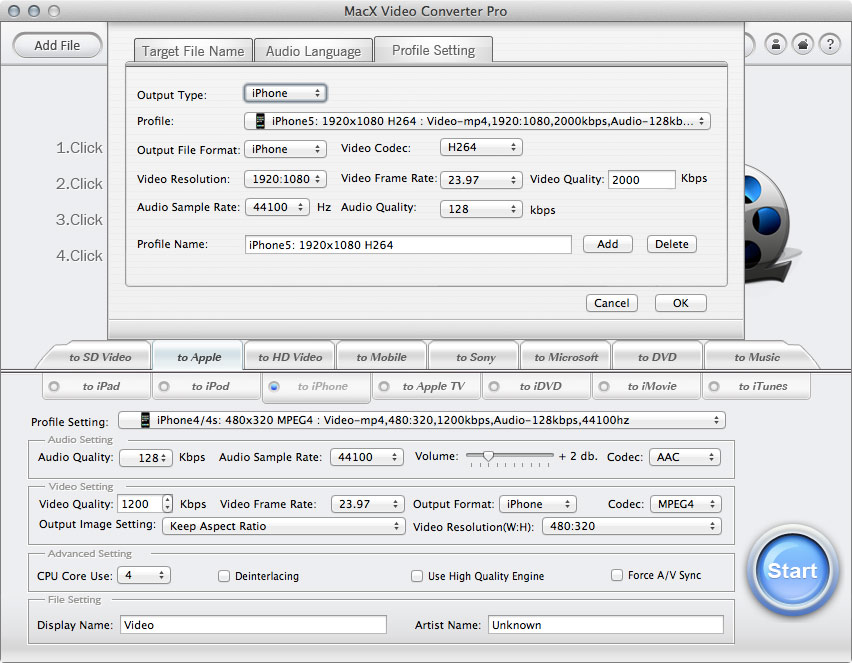Open the home page icon
This screenshot has height=663, width=852.
pos(802,45)
